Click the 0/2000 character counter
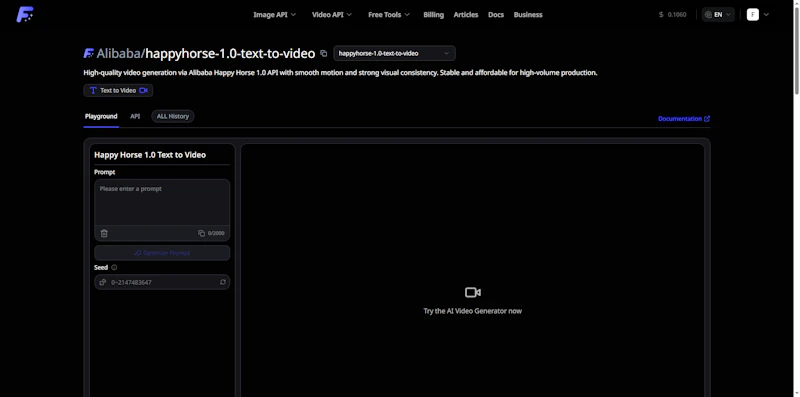 (x=216, y=233)
